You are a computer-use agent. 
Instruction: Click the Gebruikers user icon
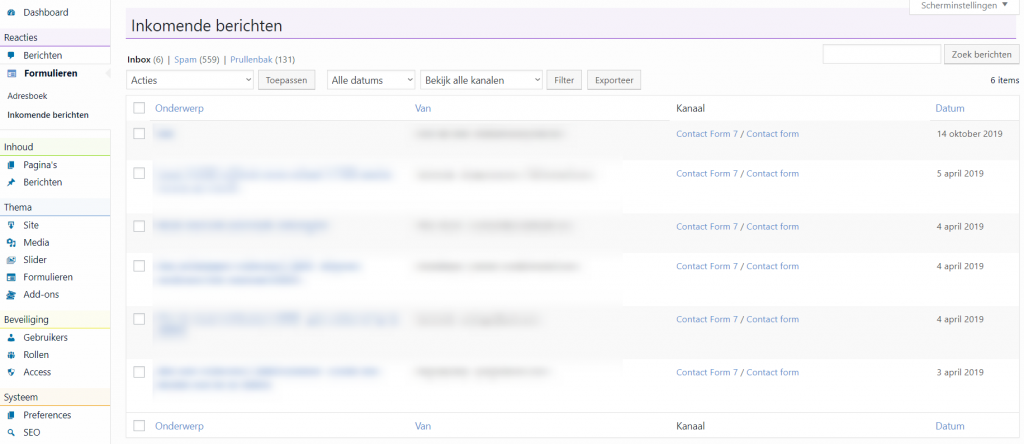(11, 338)
